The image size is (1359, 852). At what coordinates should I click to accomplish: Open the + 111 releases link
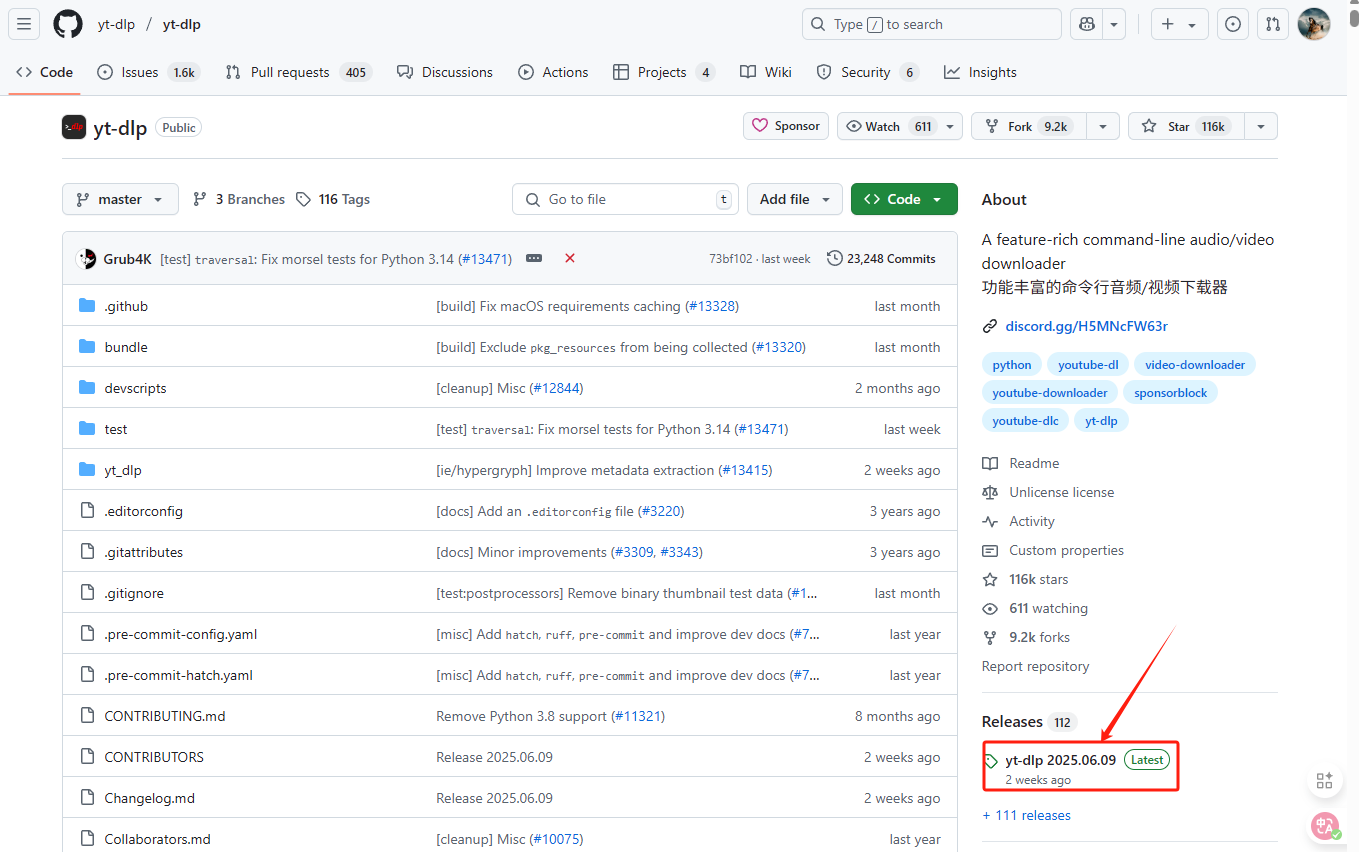tap(1026, 815)
